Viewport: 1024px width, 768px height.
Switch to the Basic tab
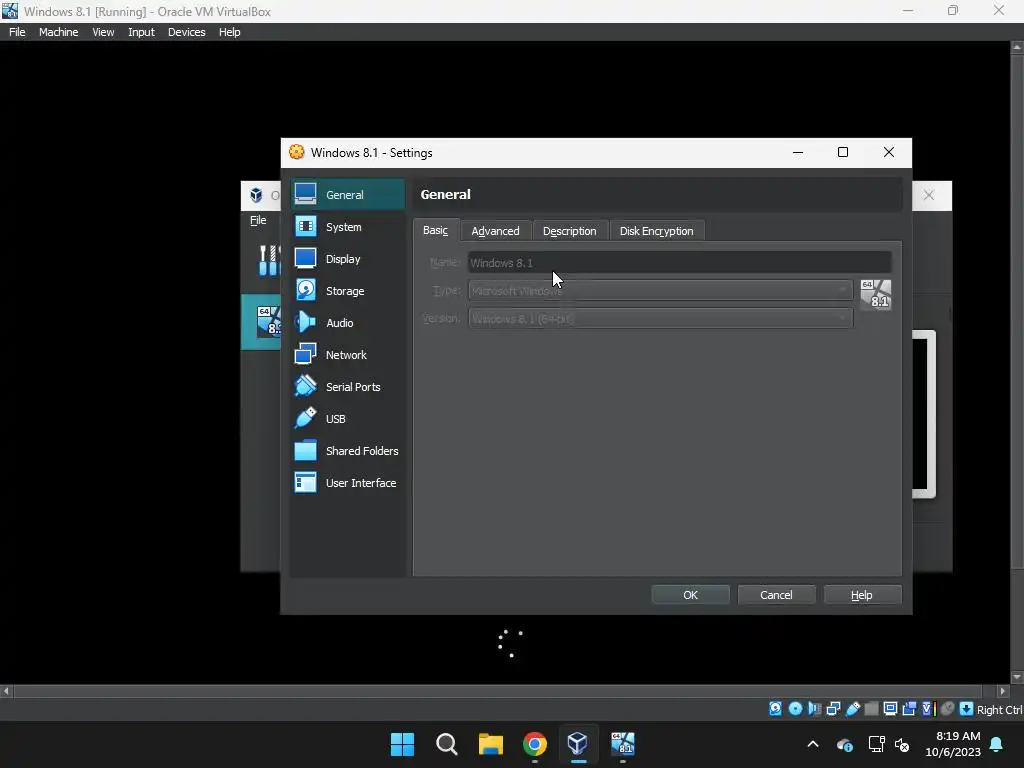coord(435,231)
